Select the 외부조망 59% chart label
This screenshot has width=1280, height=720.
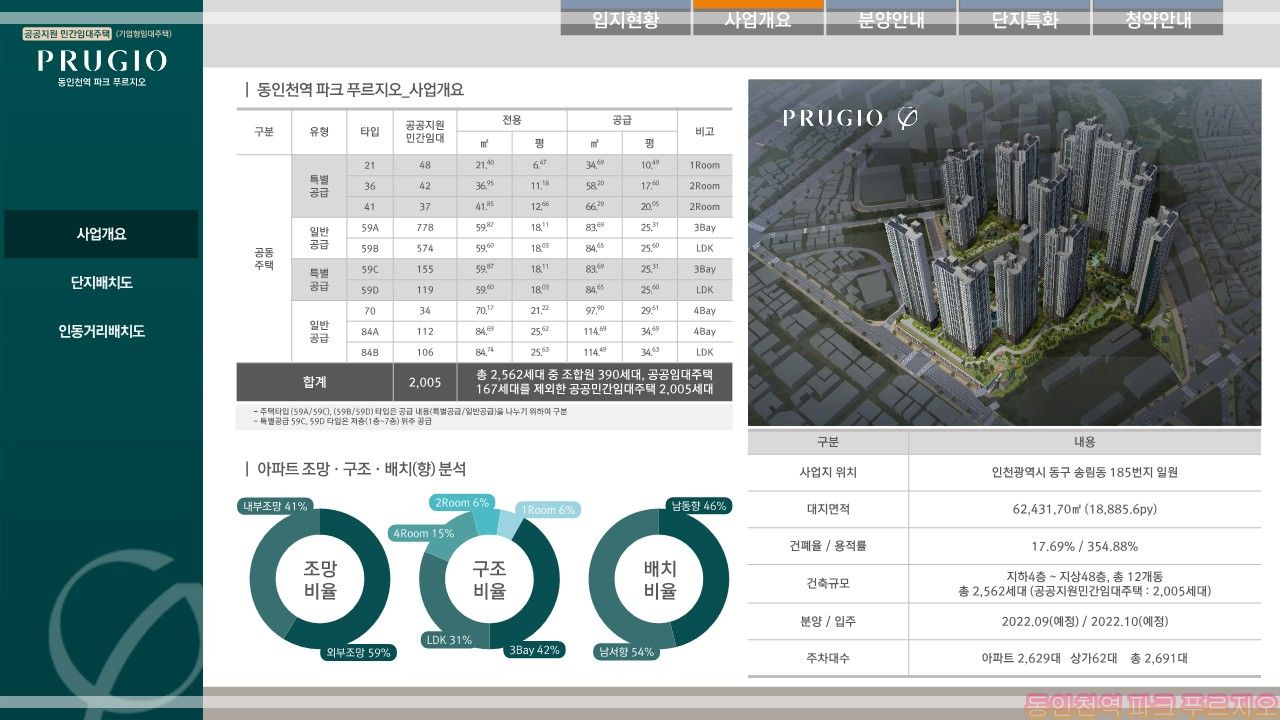click(358, 653)
